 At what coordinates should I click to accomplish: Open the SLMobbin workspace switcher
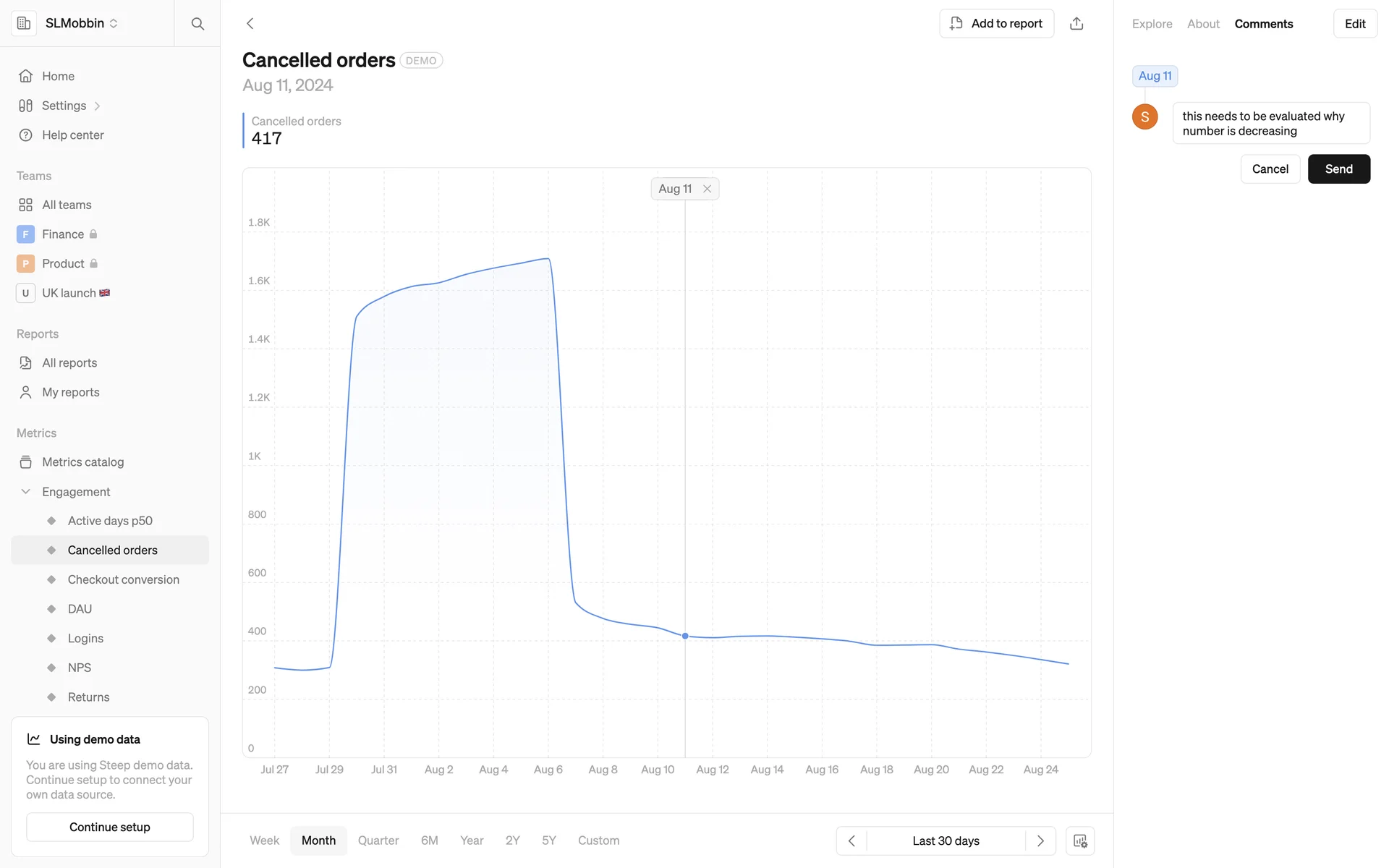[81, 23]
